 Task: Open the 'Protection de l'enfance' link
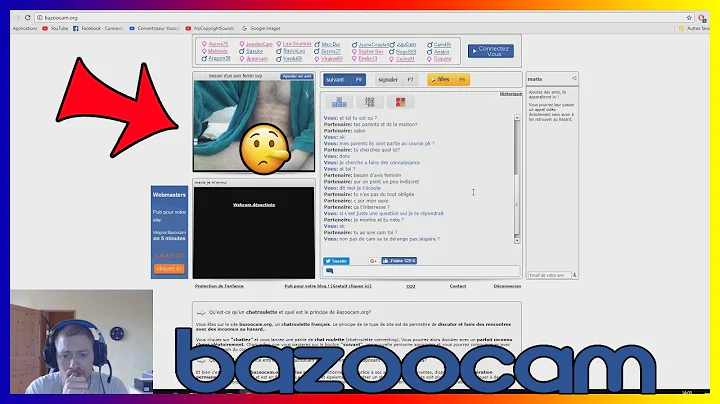pyautogui.click(x=219, y=286)
